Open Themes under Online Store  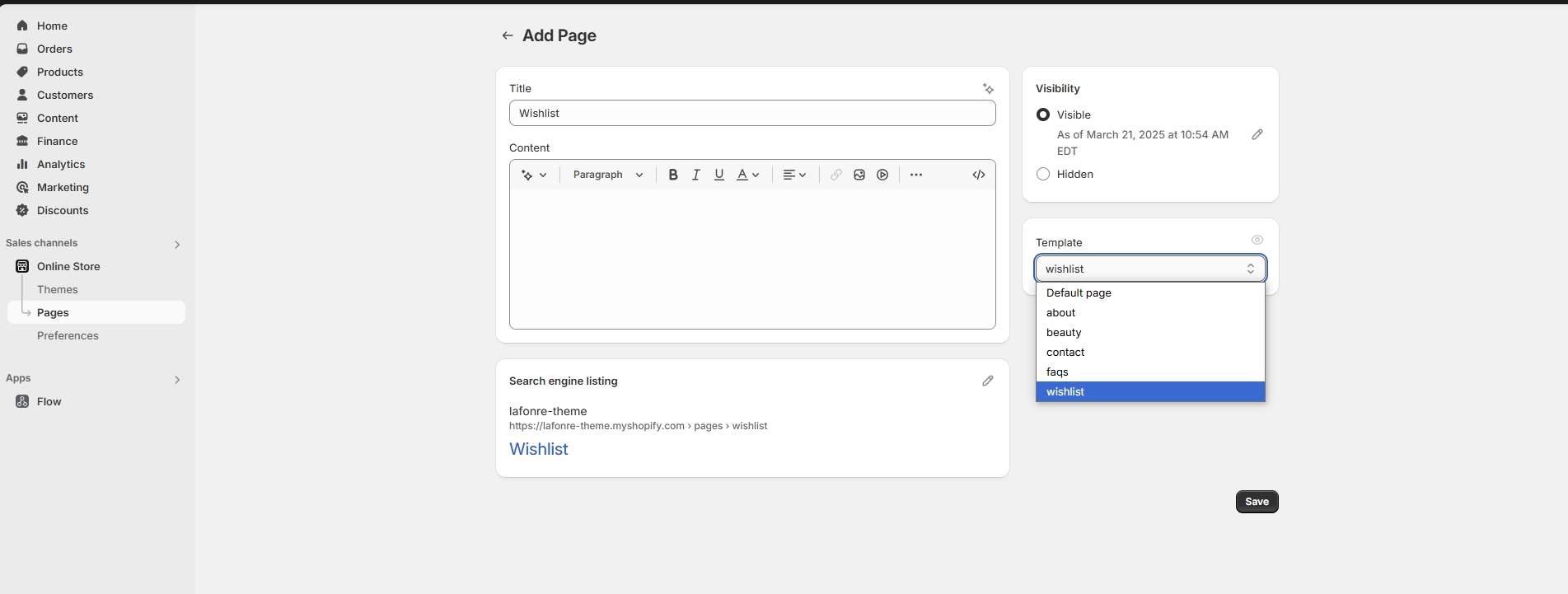pyautogui.click(x=58, y=289)
